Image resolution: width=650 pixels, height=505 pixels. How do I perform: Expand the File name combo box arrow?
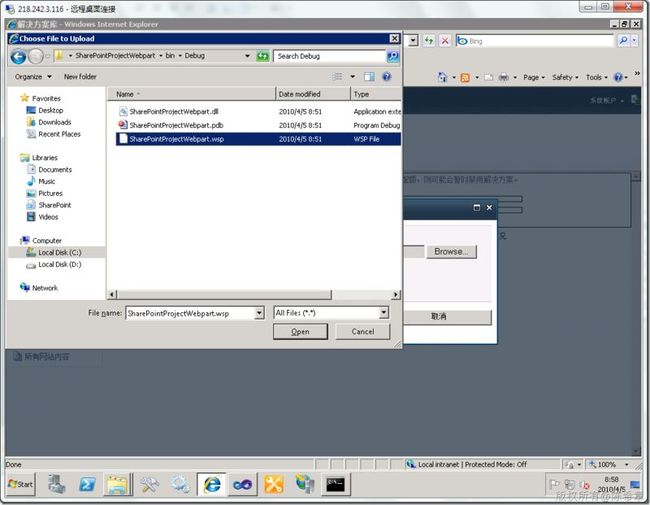tap(259, 313)
